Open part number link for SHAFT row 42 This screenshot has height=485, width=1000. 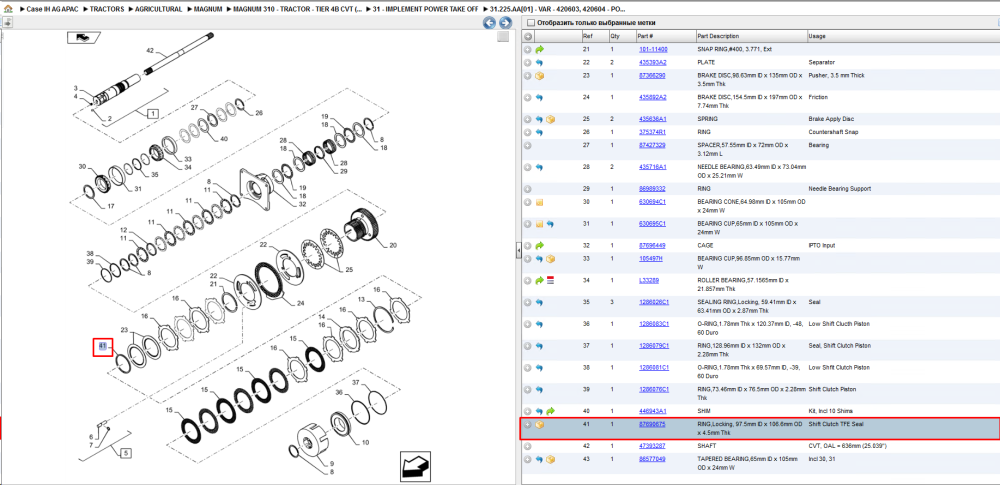tap(652, 445)
